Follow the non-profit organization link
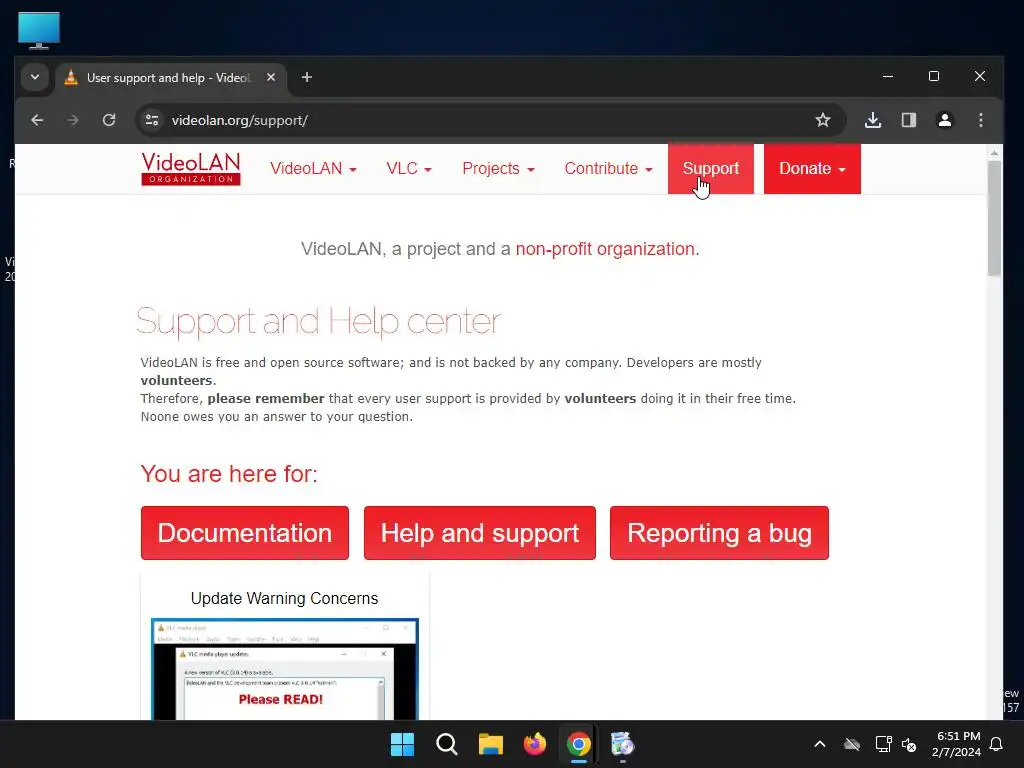The image size is (1024, 768). [x=607, y=249]
